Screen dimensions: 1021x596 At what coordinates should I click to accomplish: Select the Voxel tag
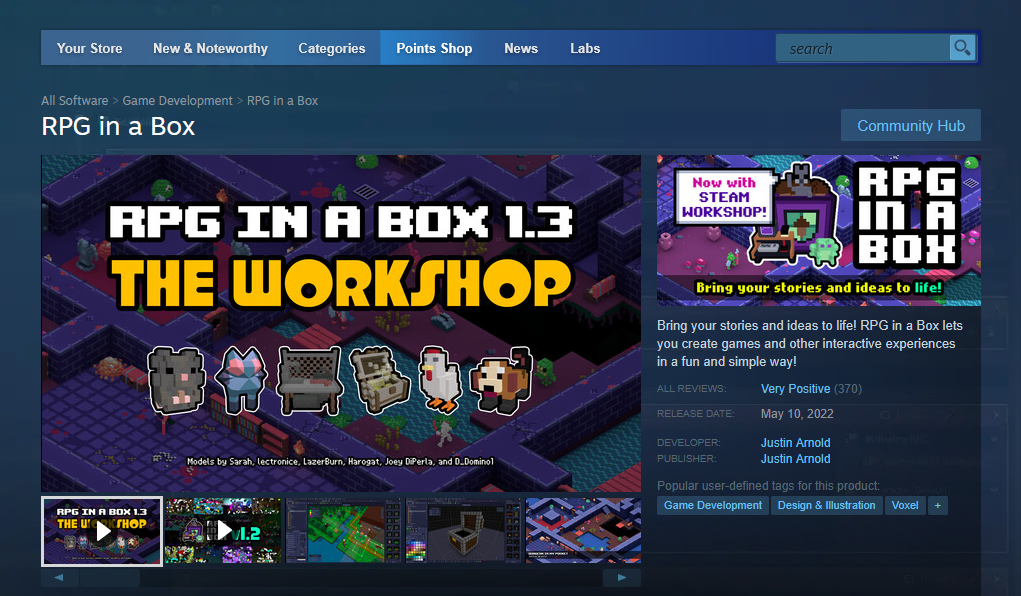pyautogui.click(x=904, y=505)
